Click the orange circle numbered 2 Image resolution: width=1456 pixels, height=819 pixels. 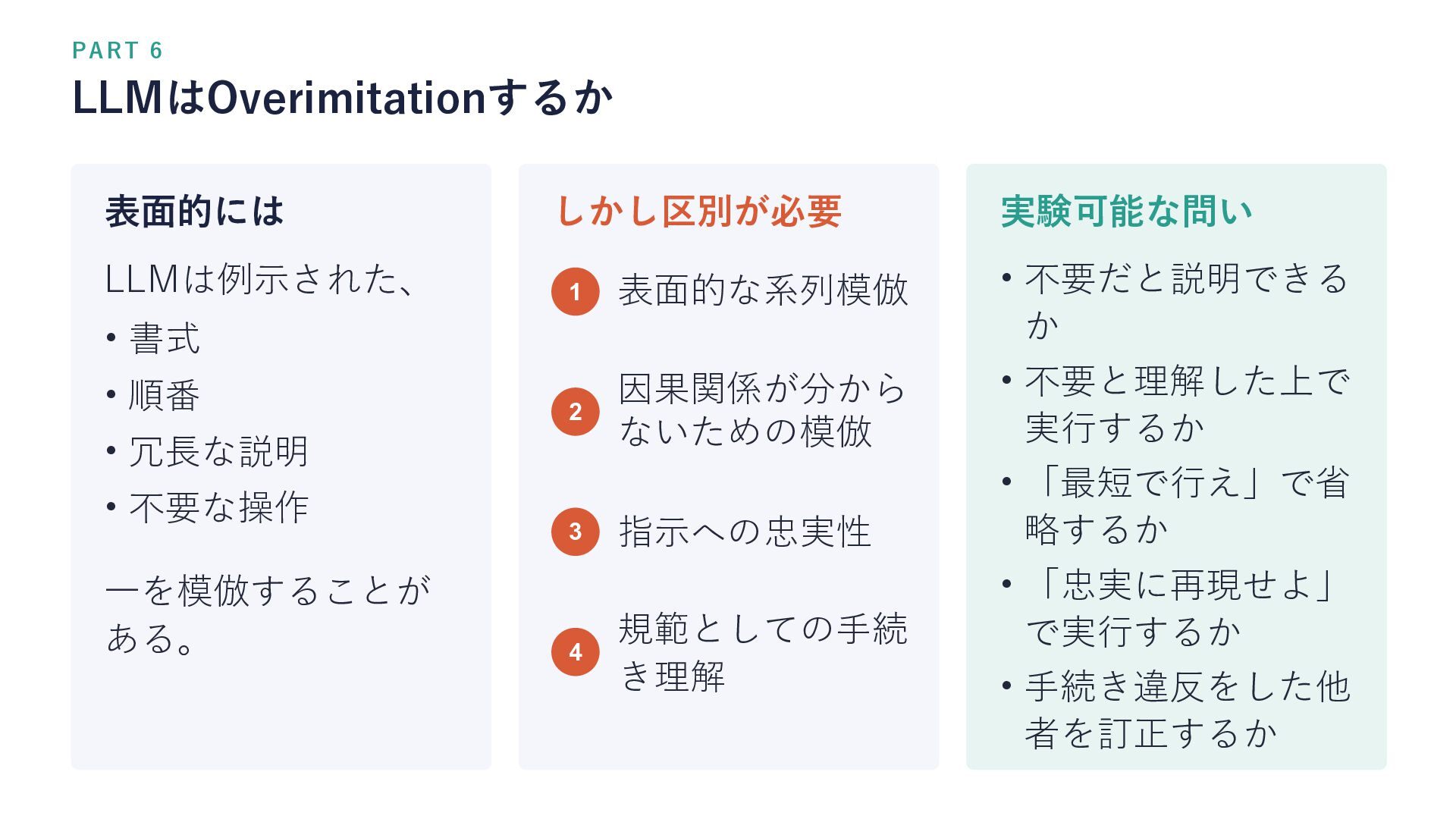click(x=575, y=411)
